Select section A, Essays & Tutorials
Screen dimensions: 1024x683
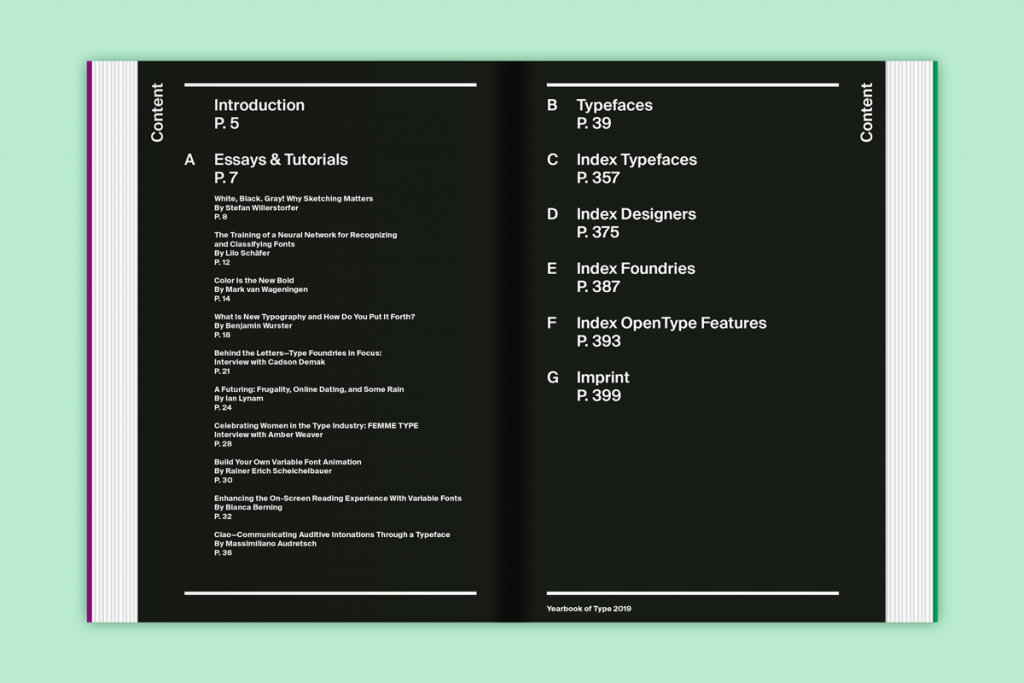281,159
